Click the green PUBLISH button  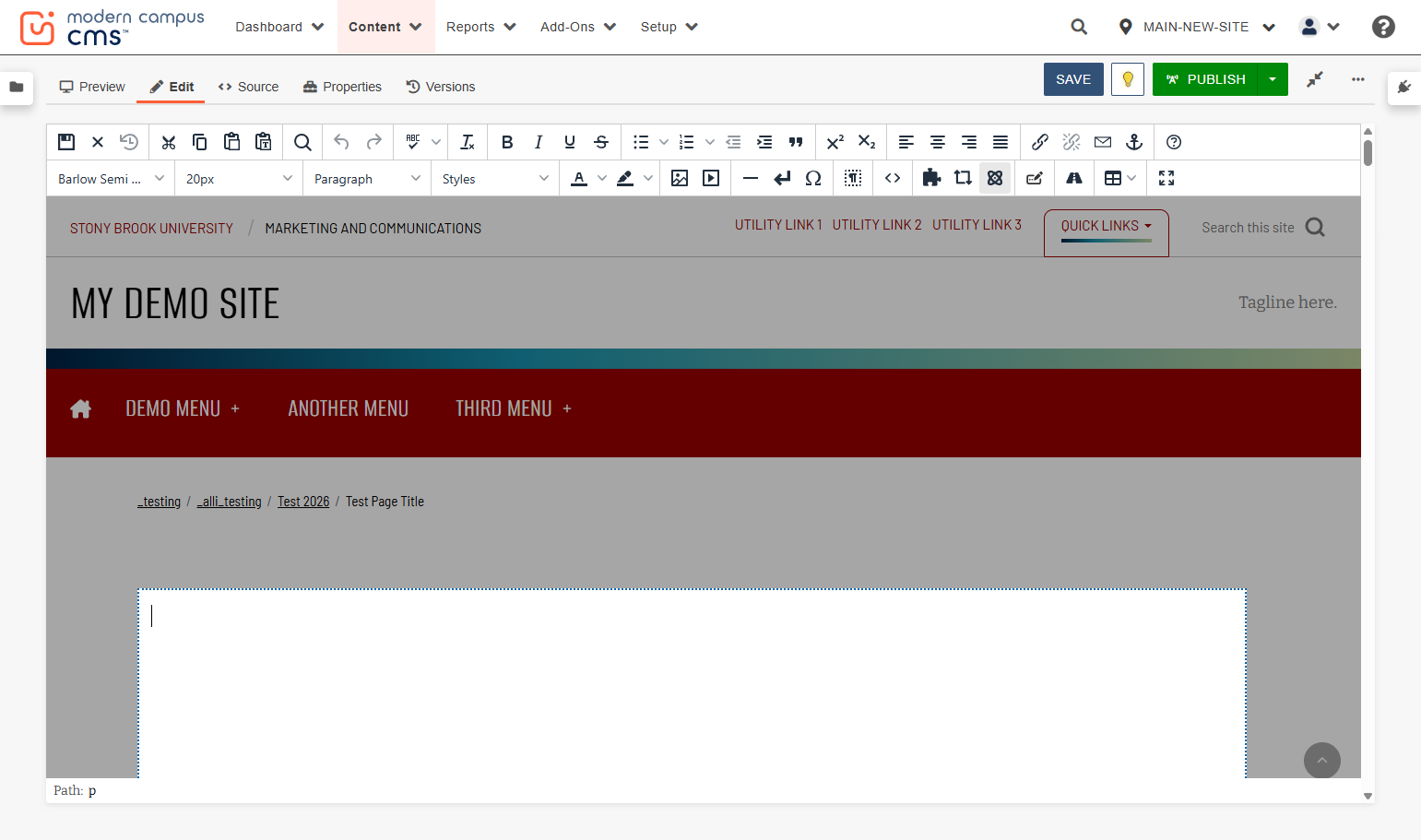(x=1205, y=79)
